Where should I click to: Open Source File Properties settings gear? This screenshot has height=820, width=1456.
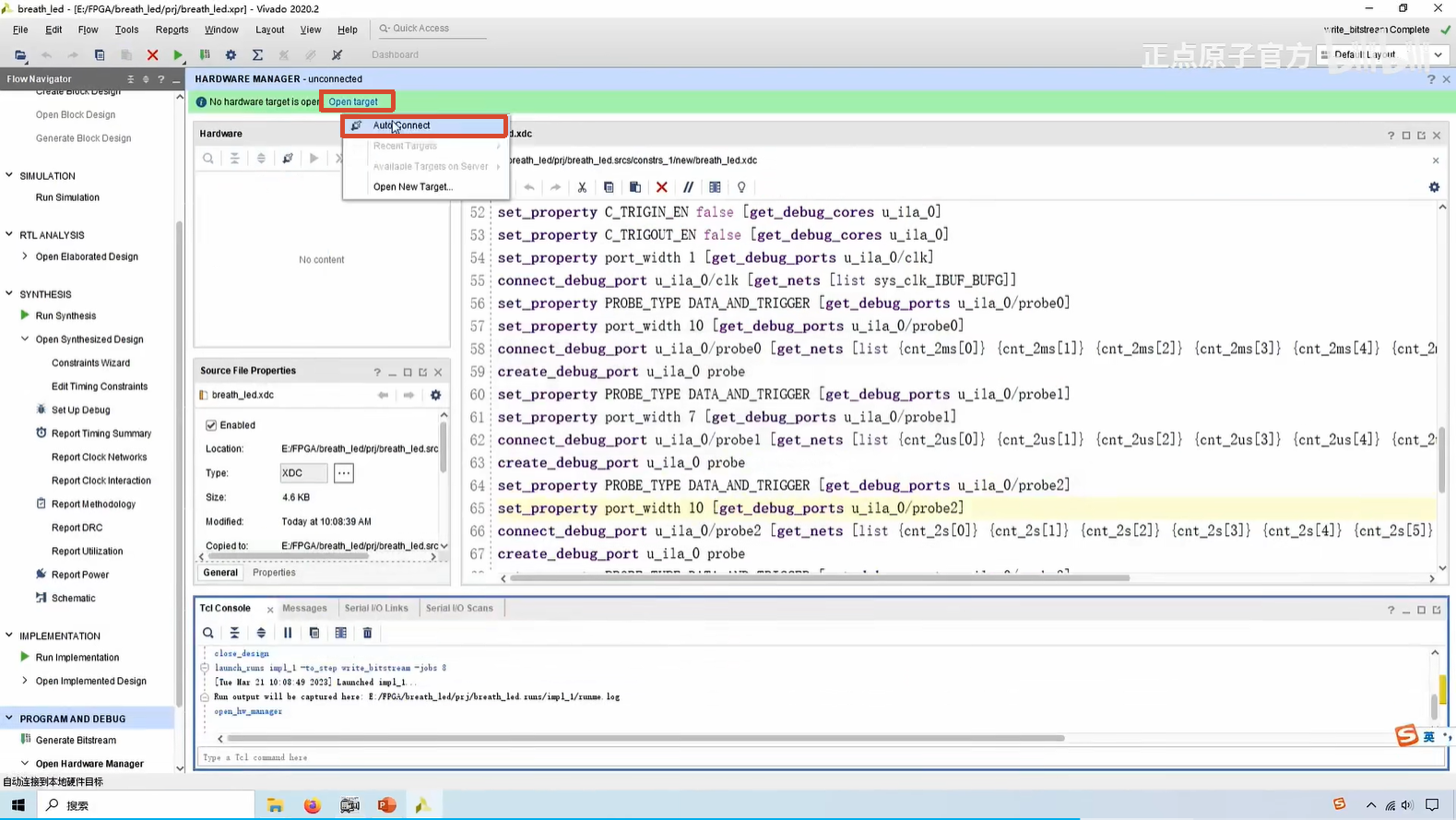(x=436, y=395)
